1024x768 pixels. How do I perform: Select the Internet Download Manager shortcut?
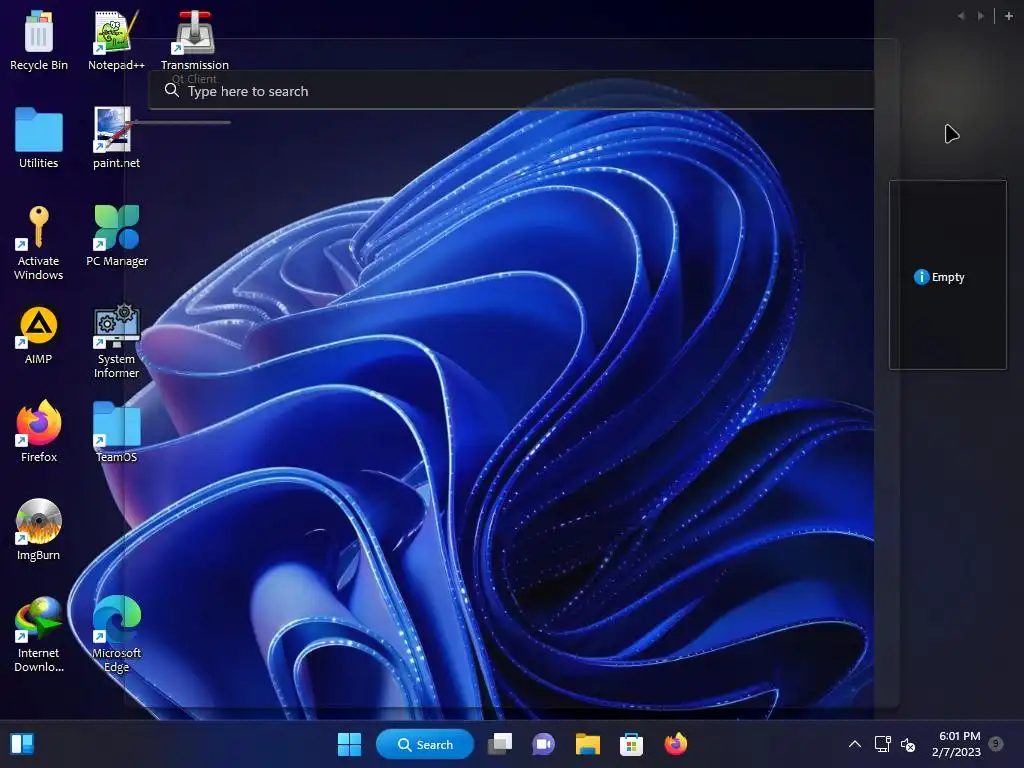pos(39,634)
